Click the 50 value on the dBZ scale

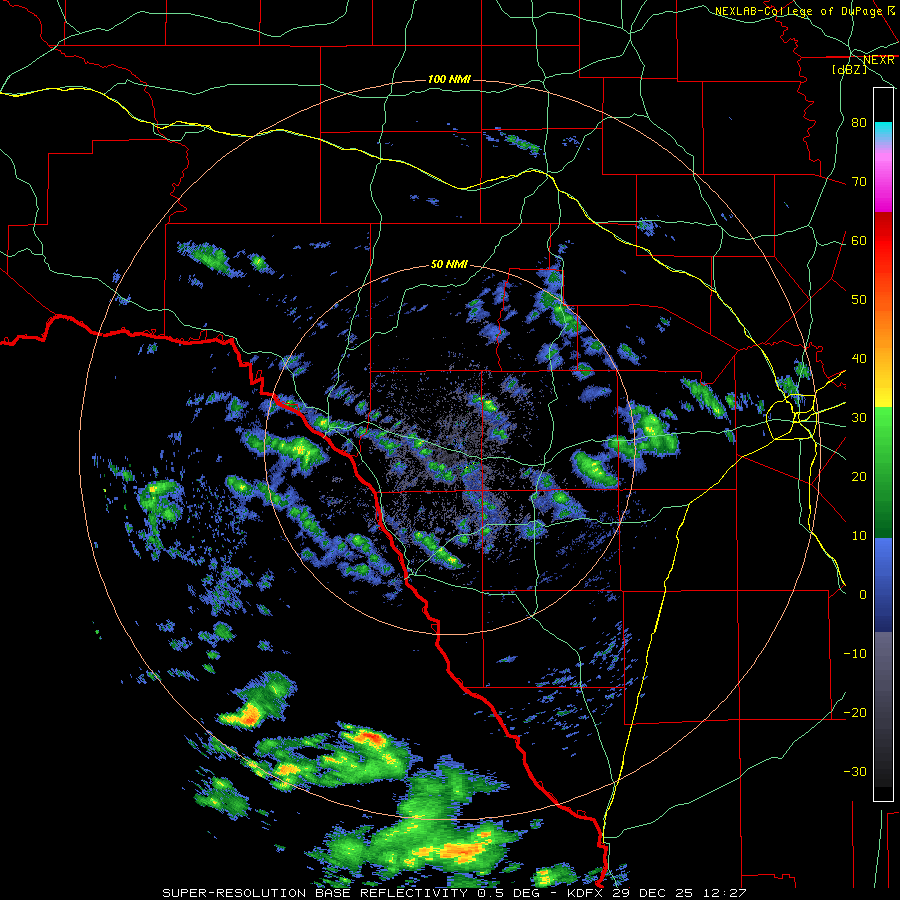click(x=859, y=300)
